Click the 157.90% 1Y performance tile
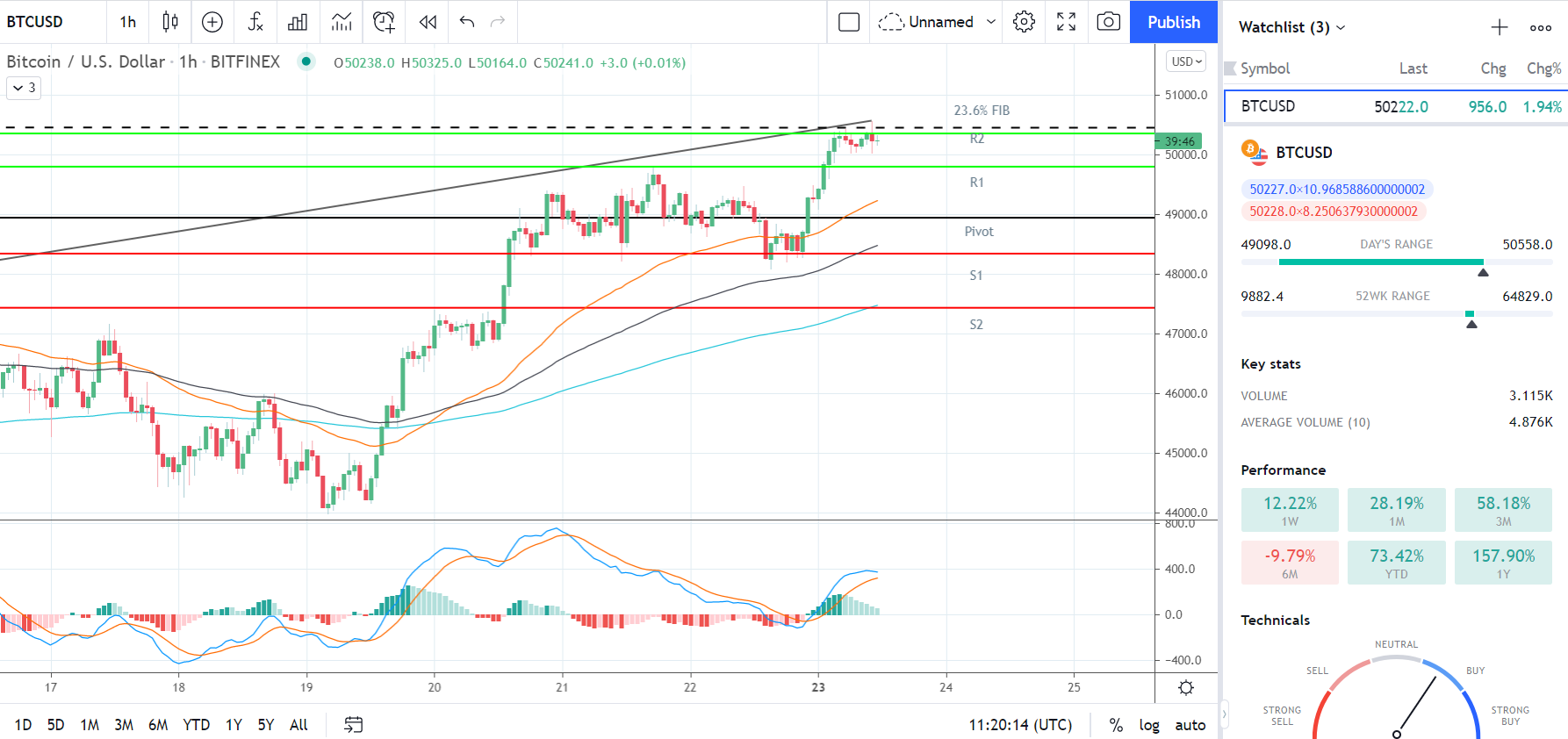This screenshot has width=1568, height=739. tap(1503, 563)
